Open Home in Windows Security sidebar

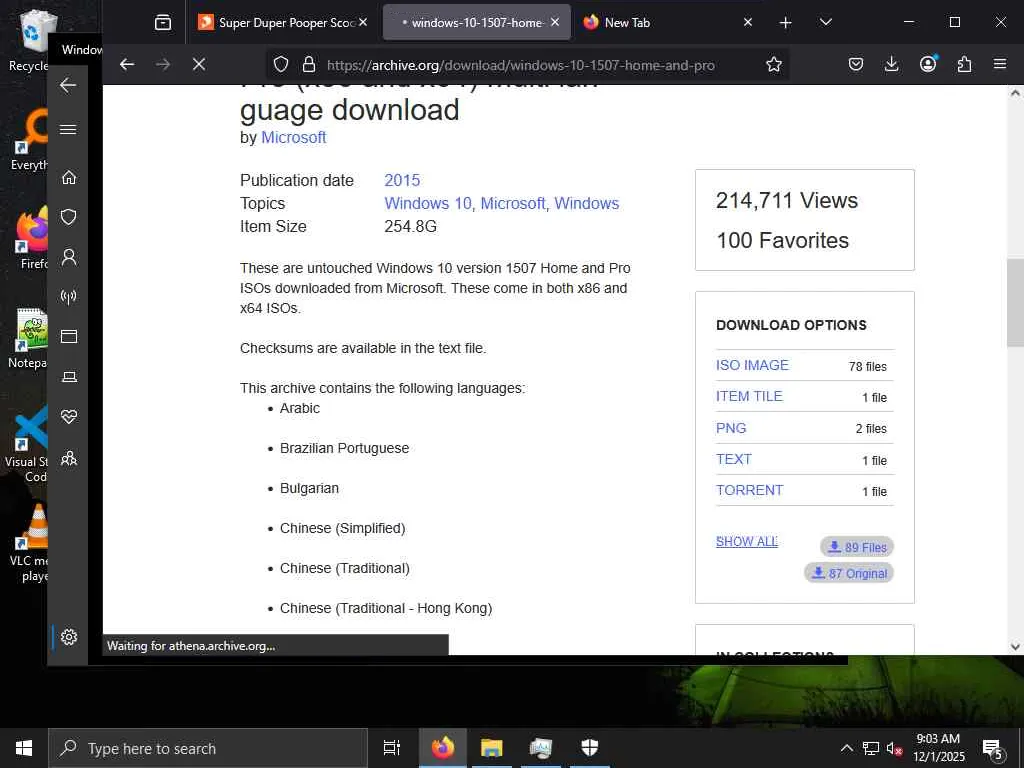(69, 177)
